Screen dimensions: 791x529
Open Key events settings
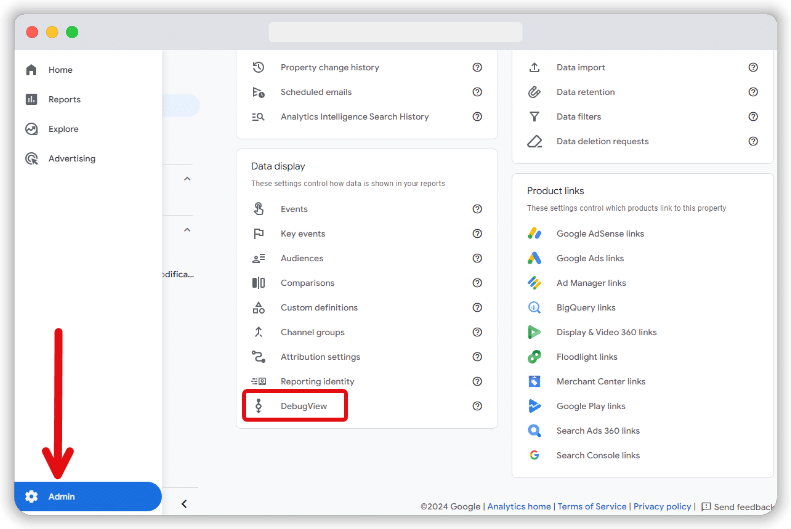[303, 233]
